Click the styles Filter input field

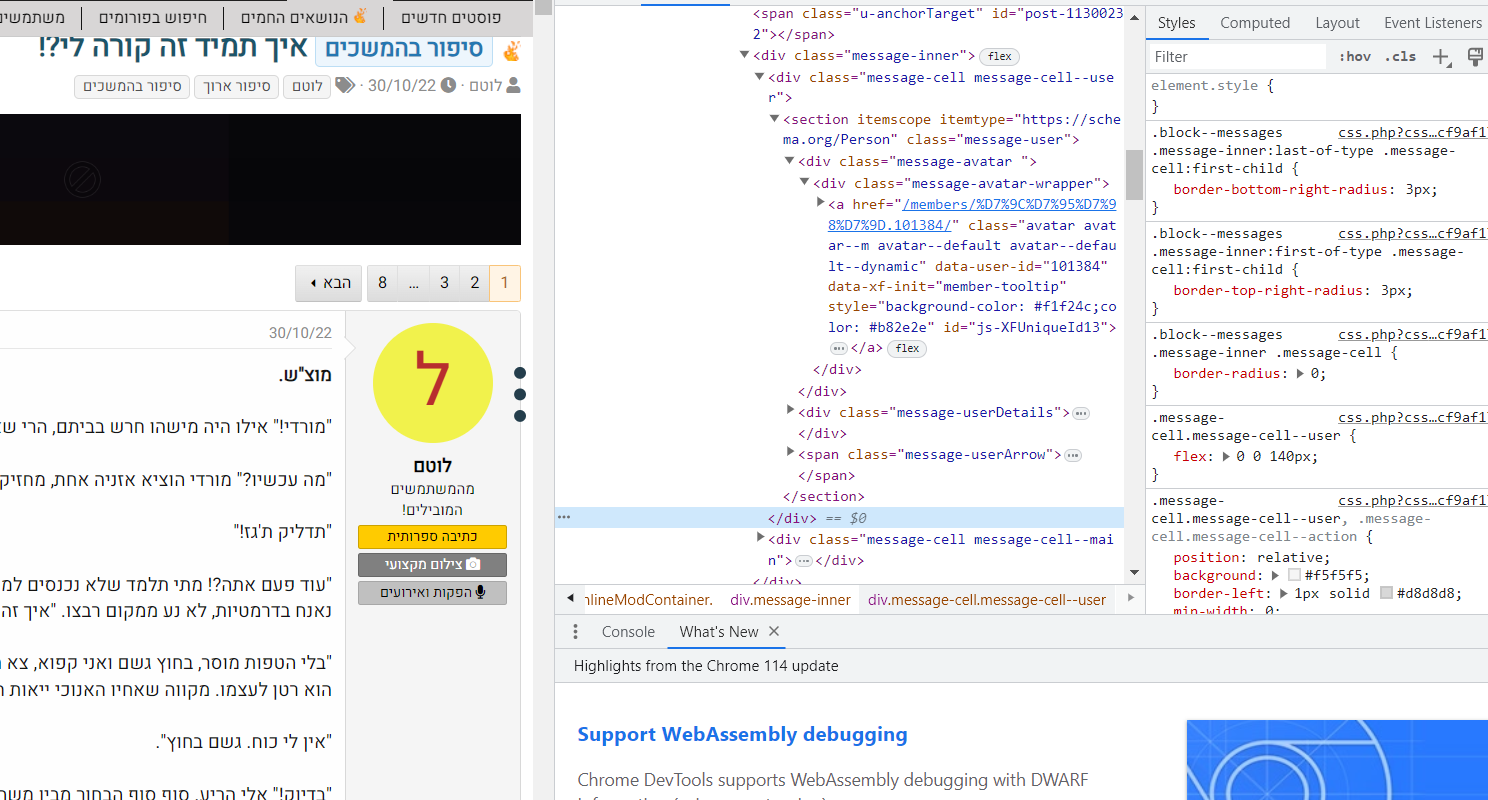click(1236, 57)
